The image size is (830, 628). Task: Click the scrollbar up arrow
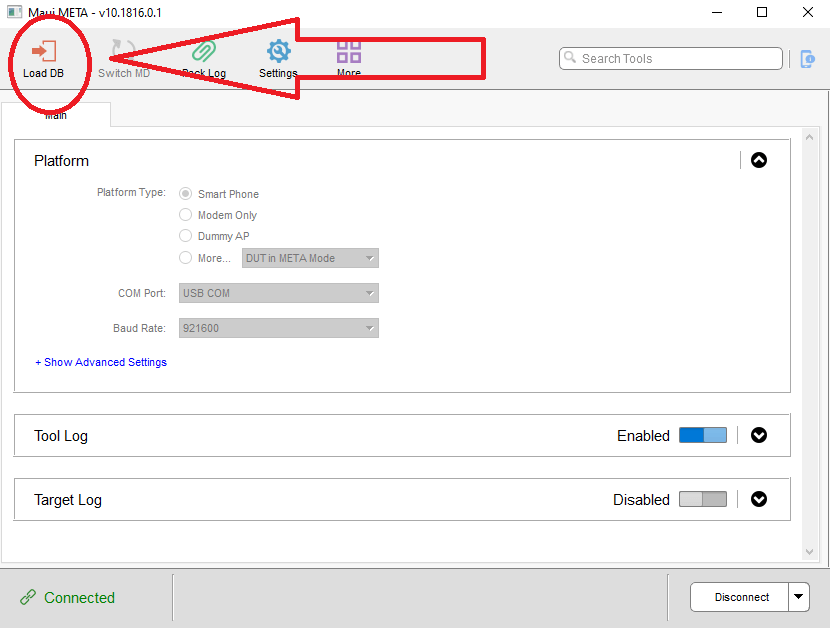pos(809,137)
